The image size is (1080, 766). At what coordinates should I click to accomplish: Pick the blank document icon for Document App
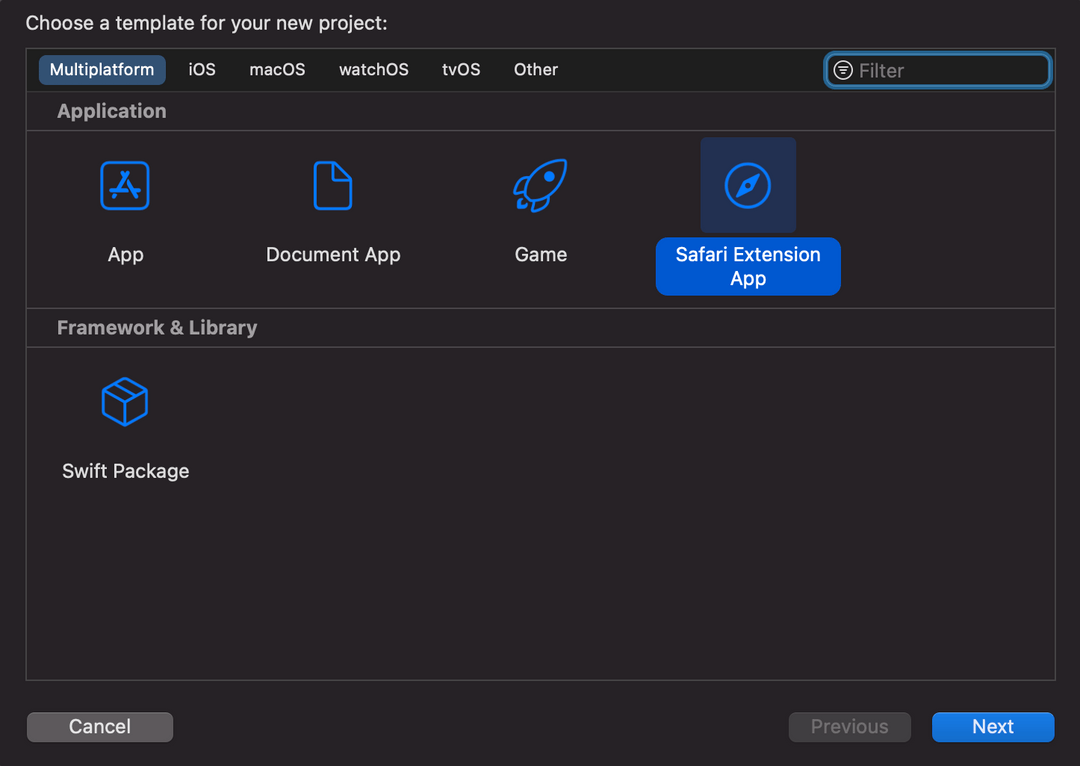333,185
